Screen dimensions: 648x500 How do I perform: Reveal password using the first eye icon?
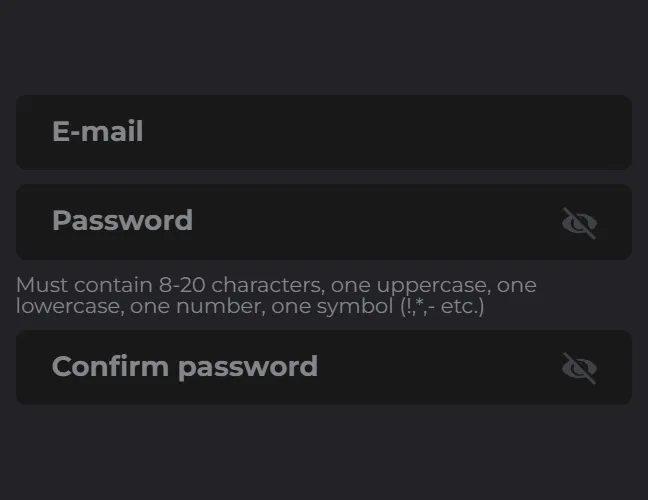point(579,223)
